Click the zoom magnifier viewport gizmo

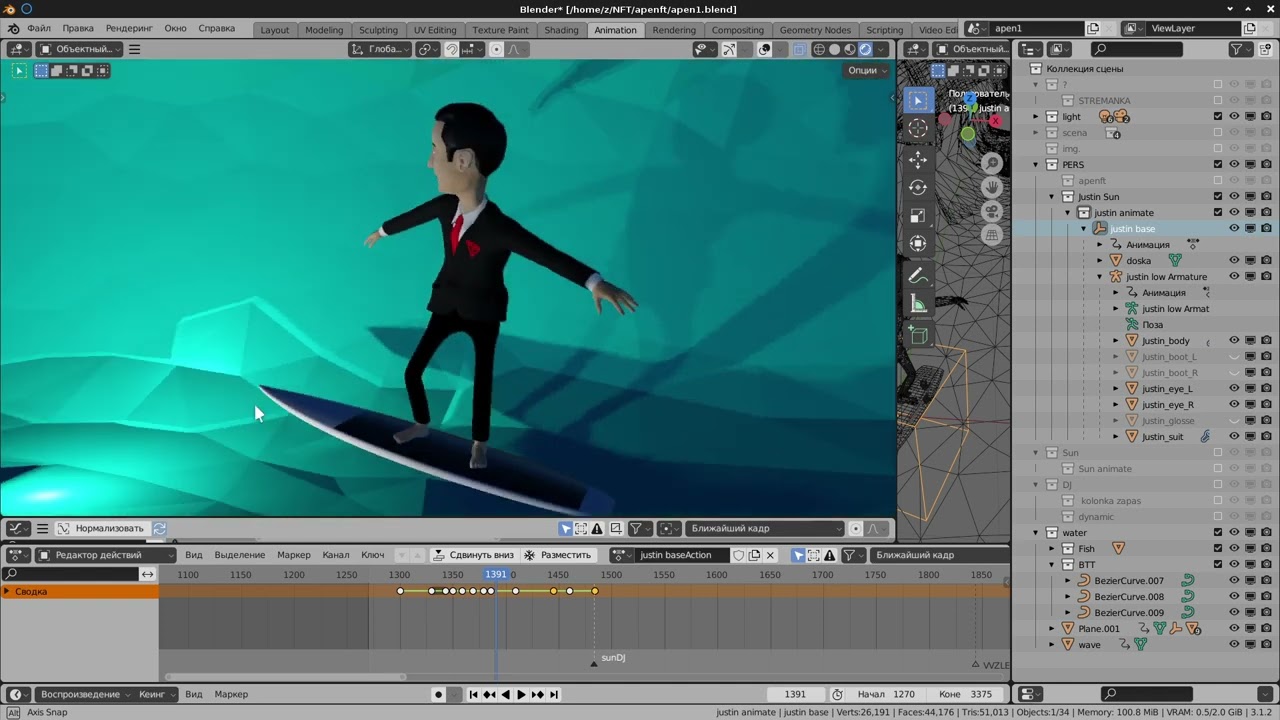click(x=992, y=163)
